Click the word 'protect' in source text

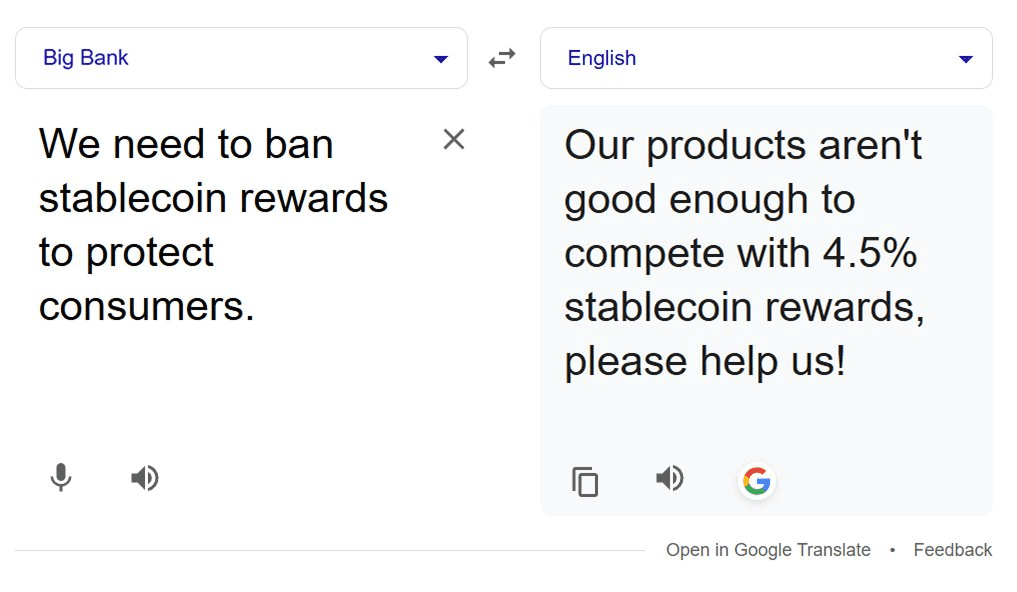[x=150, y=253]
